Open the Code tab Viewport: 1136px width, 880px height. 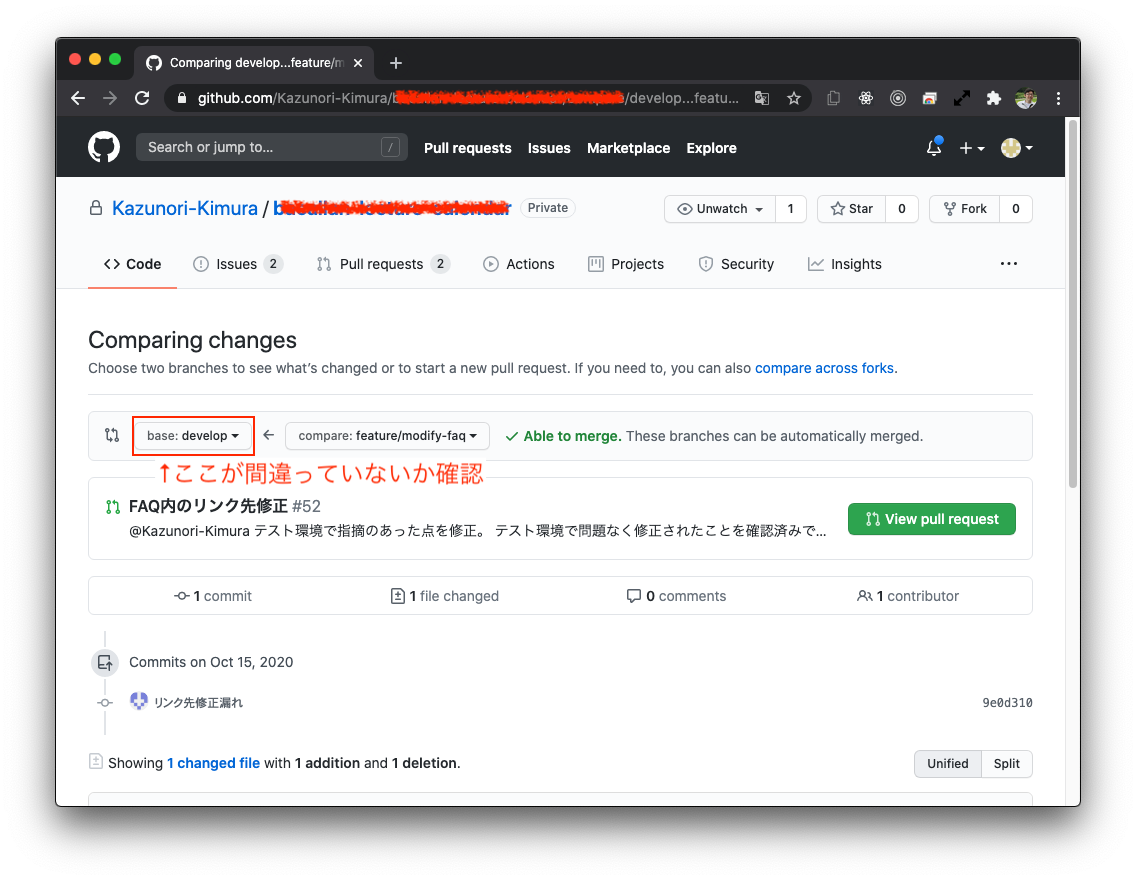[x=133, y=264]
